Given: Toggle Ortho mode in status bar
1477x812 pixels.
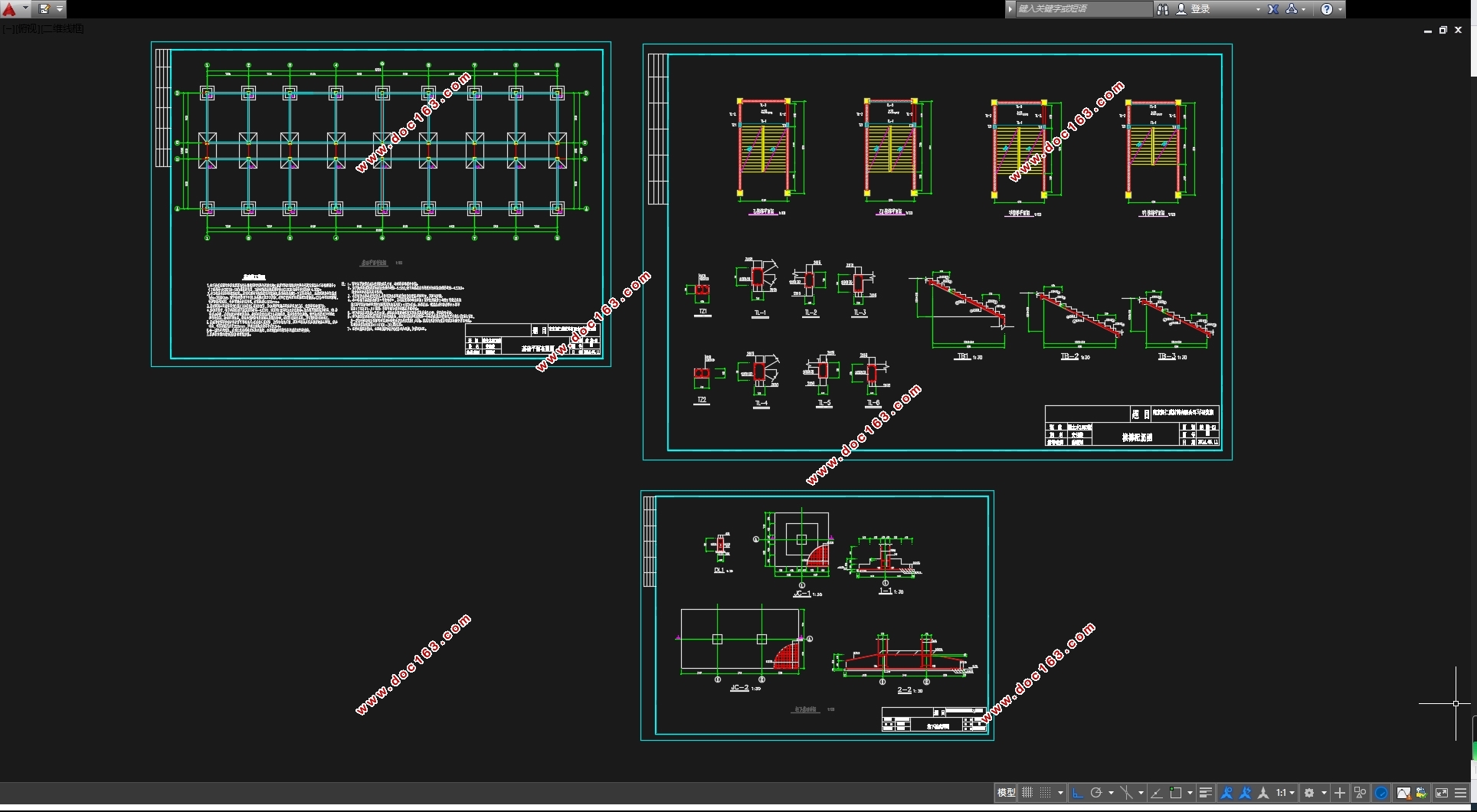Looking at the screenshot, I should tap(1077, 793).
